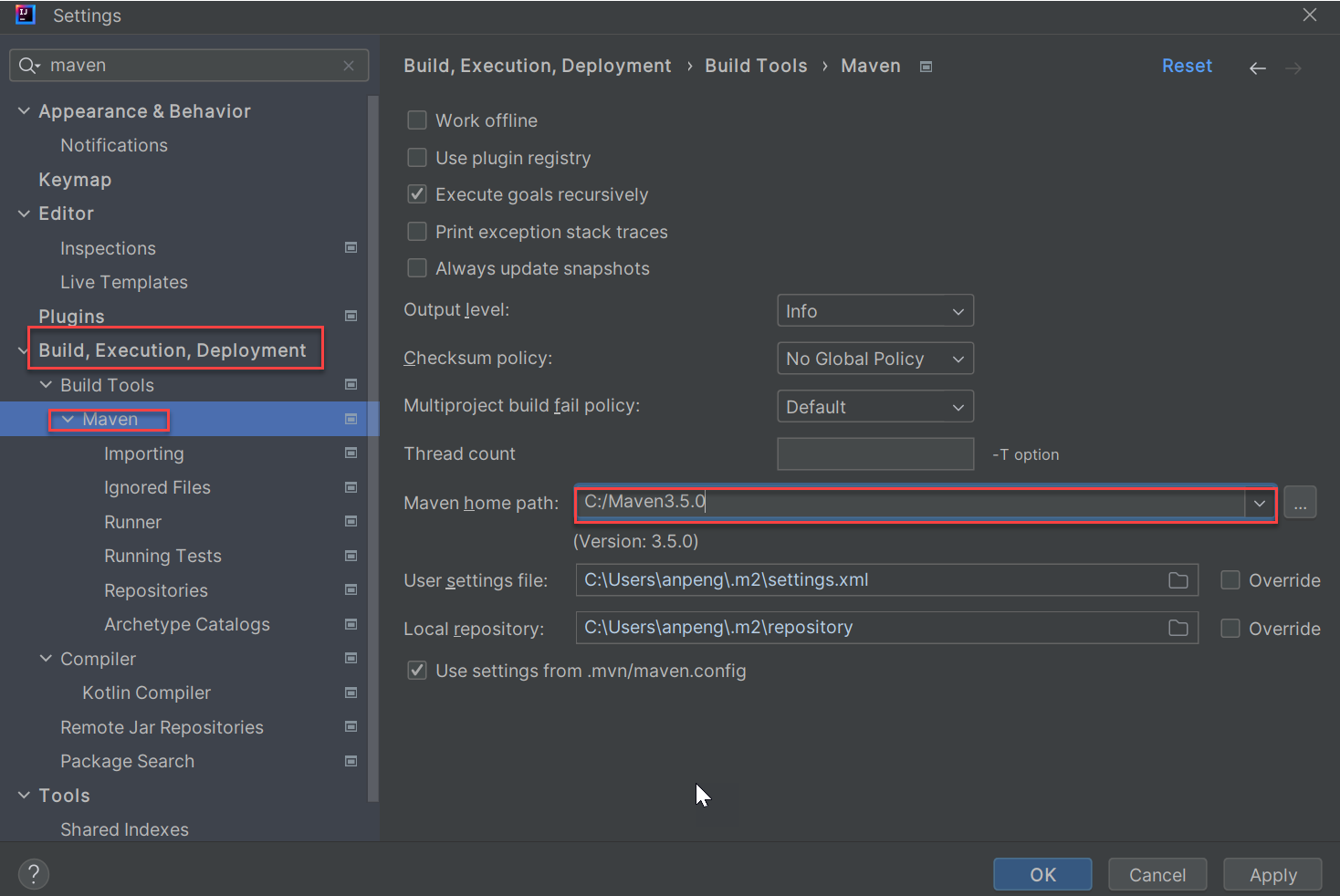Click project icon beside Kotlin Compiler
Image resolution: width=1340 pixels, height=896 pixels.
351,693
